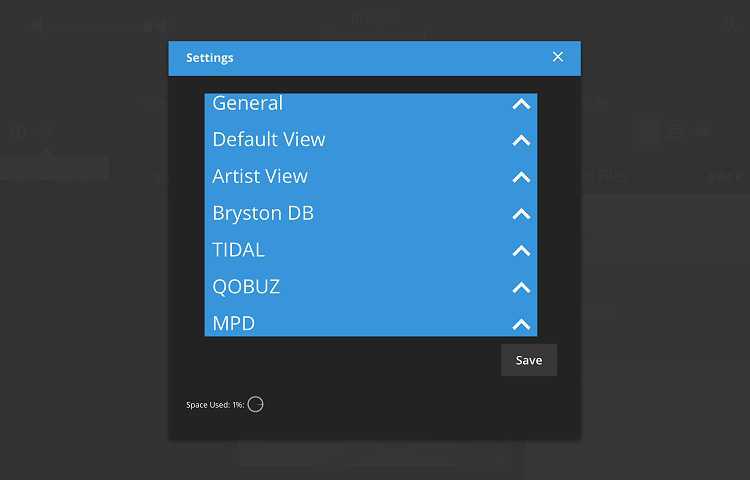Screen dimensions: 750x480
Task: Click the MPD section label text
Action: [233, 324]
